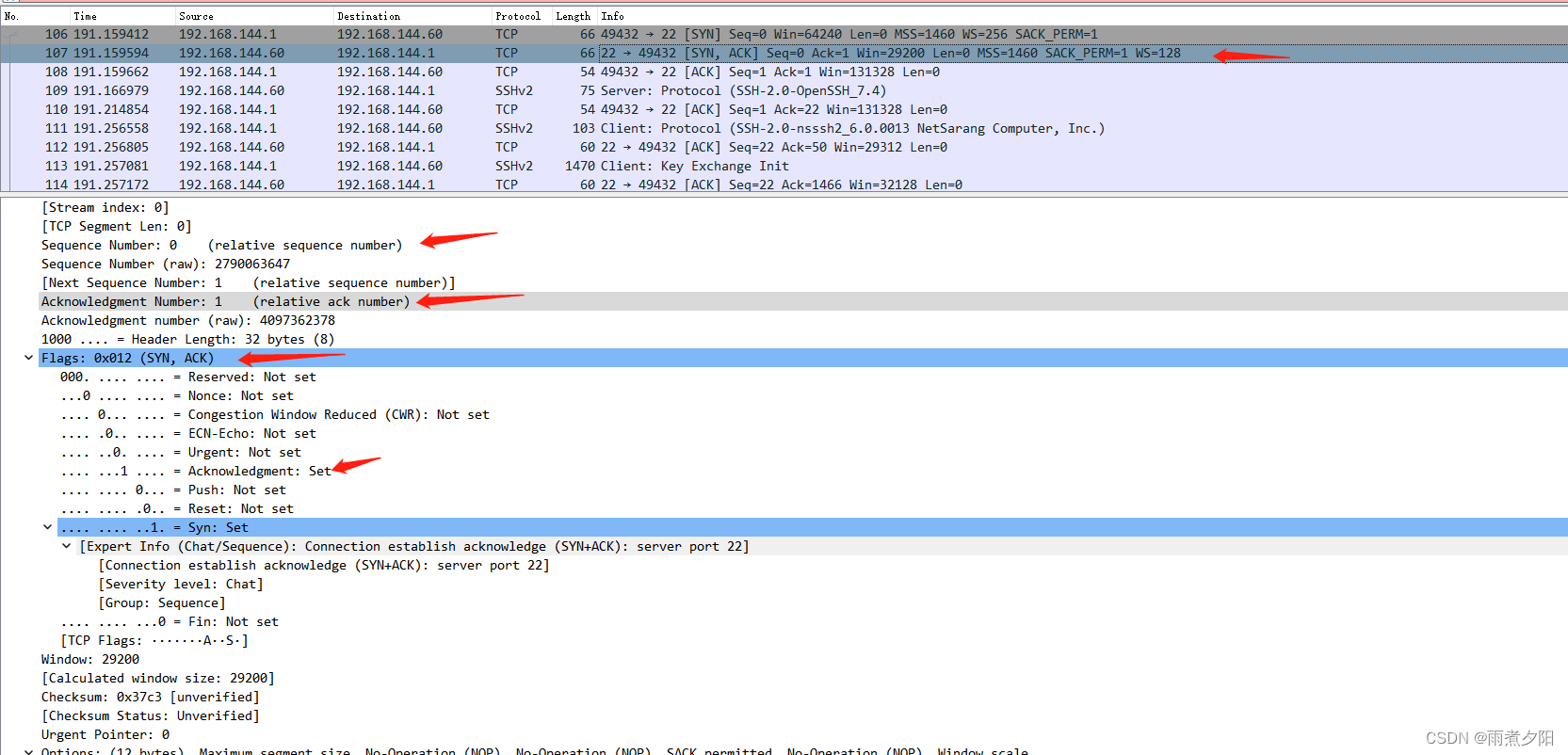
Task: Collapse the Syn: Set tree node
Action: tap(47, 527)
